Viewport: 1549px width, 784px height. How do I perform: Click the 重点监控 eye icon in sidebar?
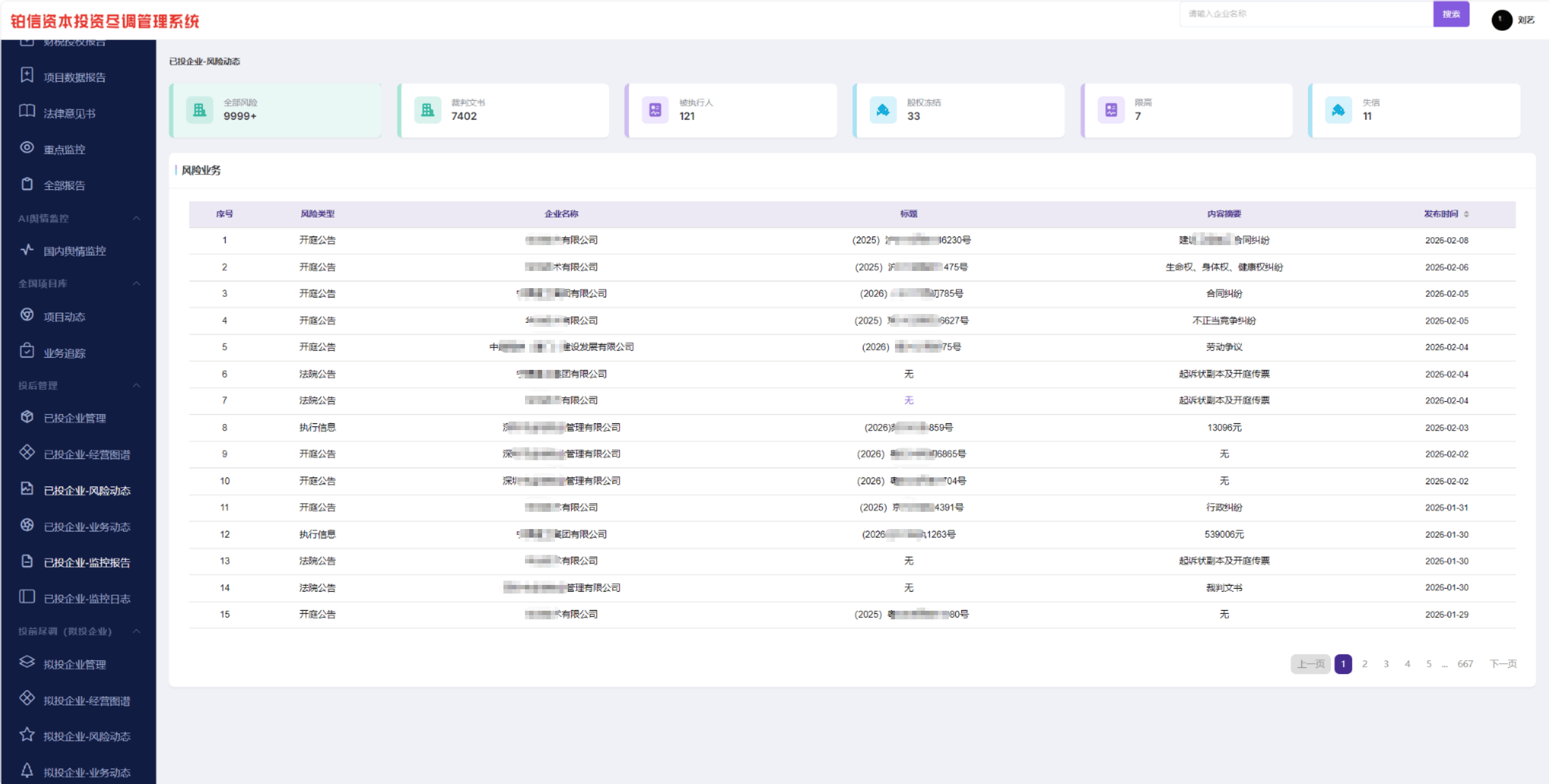(x=26, y=147)
